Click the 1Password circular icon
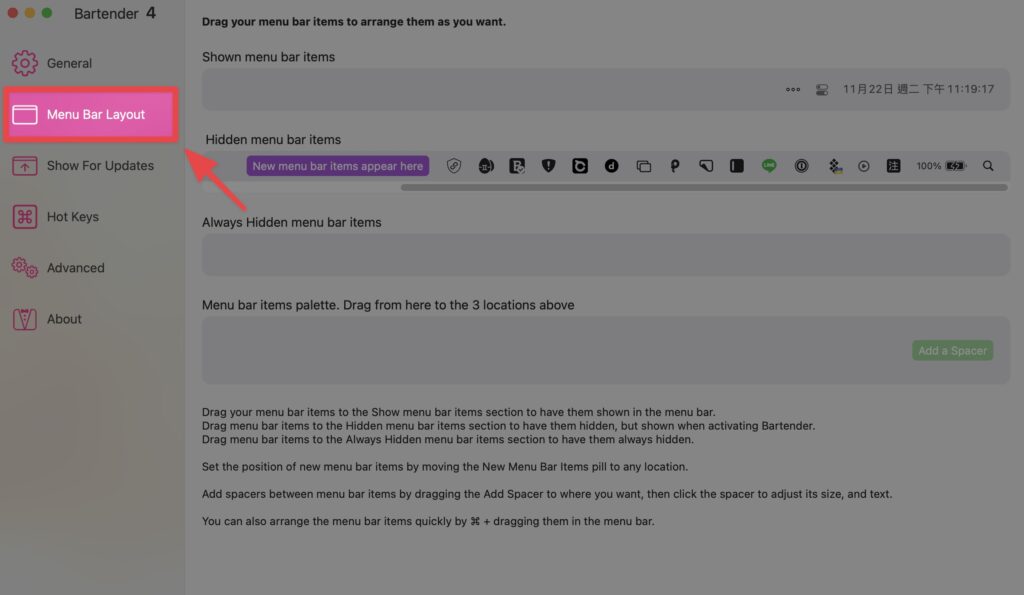Screen dimensions: 1024x595 click(801, 166)
